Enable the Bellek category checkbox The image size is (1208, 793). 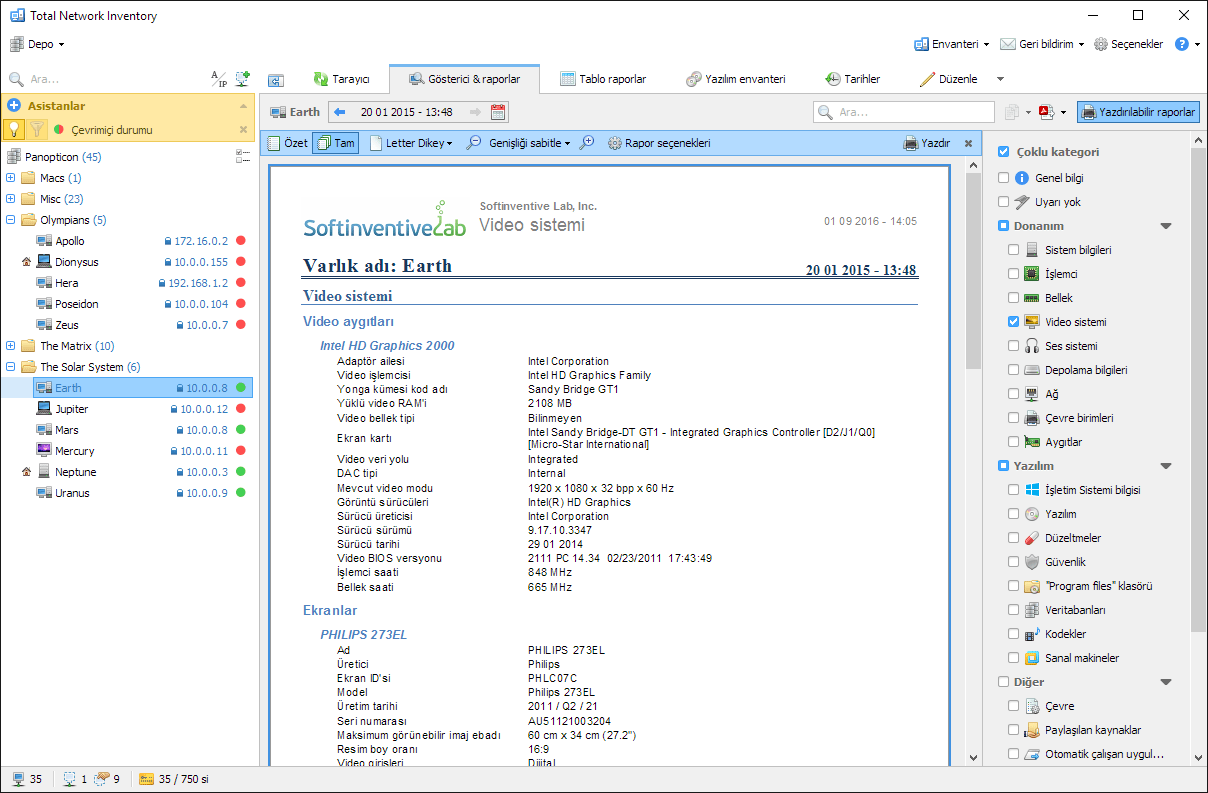(x=1014, y=298)
